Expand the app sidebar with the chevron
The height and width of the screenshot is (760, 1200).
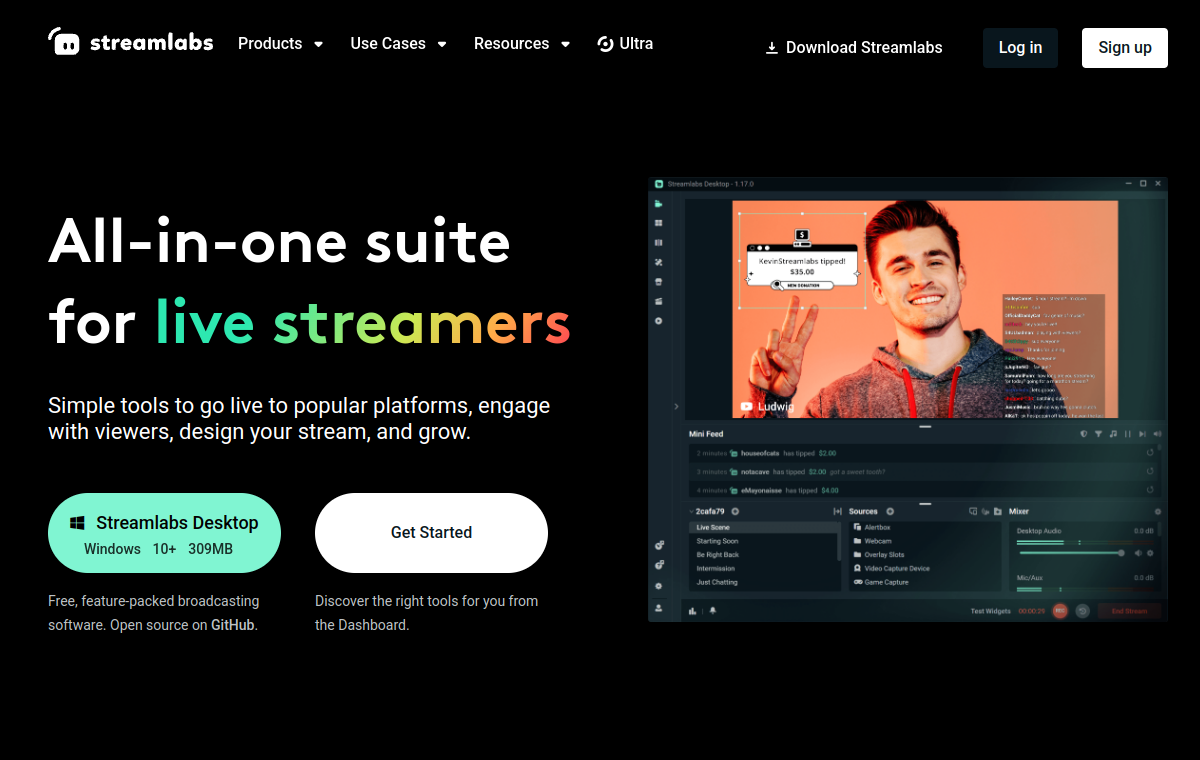coord(676,406)
